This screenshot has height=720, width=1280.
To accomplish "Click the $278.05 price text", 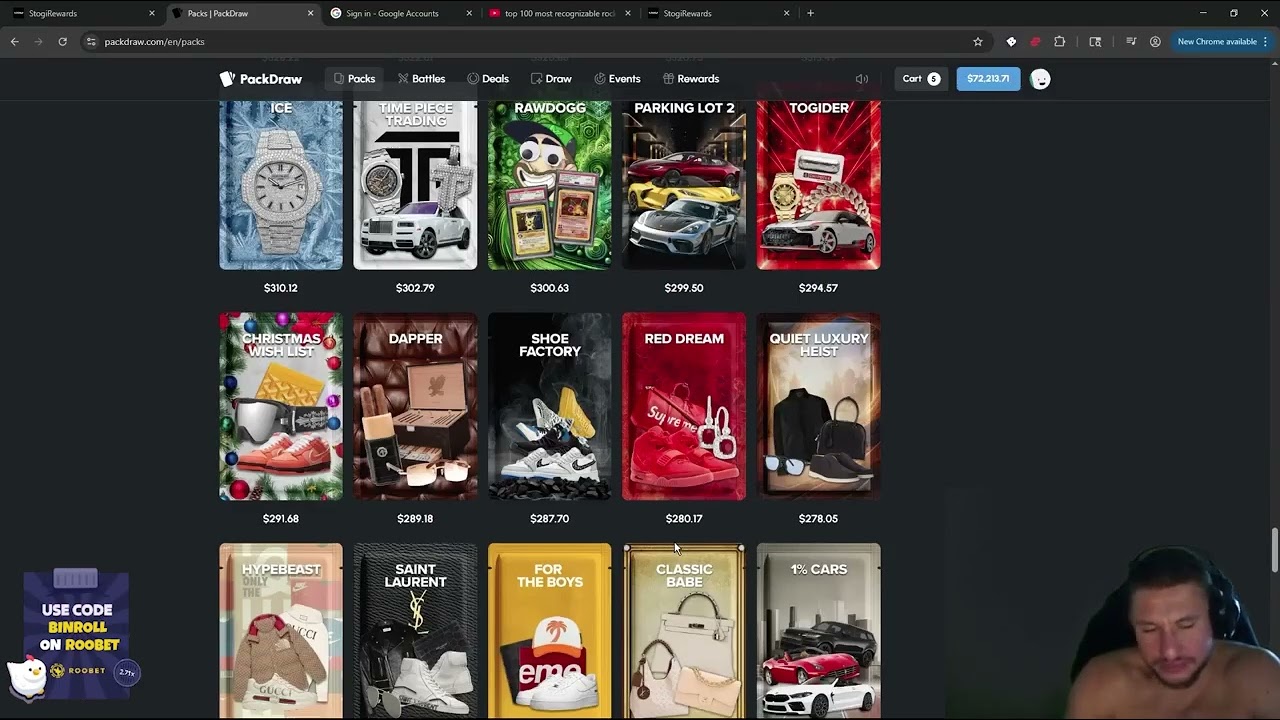I will point(818,519).
